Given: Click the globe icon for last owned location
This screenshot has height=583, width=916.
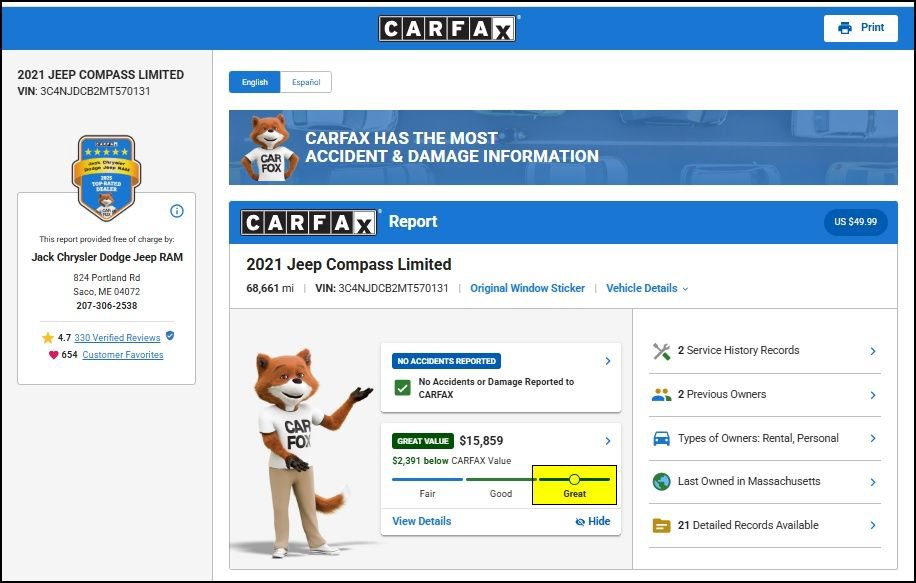Looking at the screenshot, I should pyautogui.click(x=661, y=481).
